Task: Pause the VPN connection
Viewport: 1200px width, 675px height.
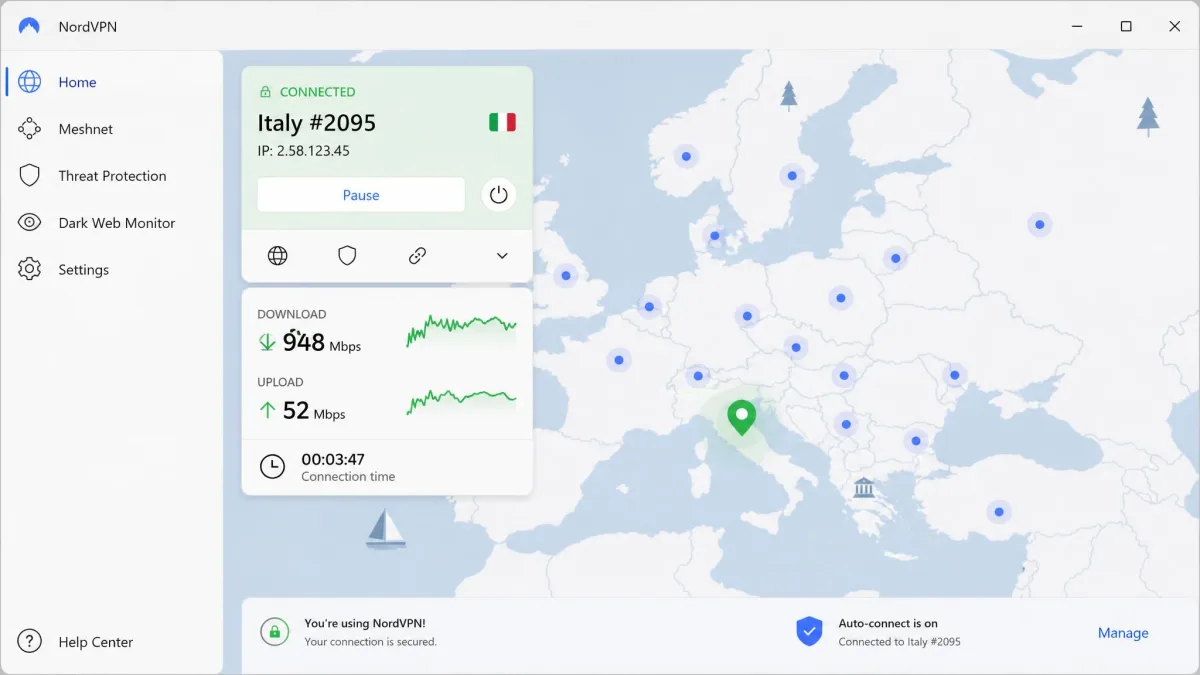Action: [361, 195]
